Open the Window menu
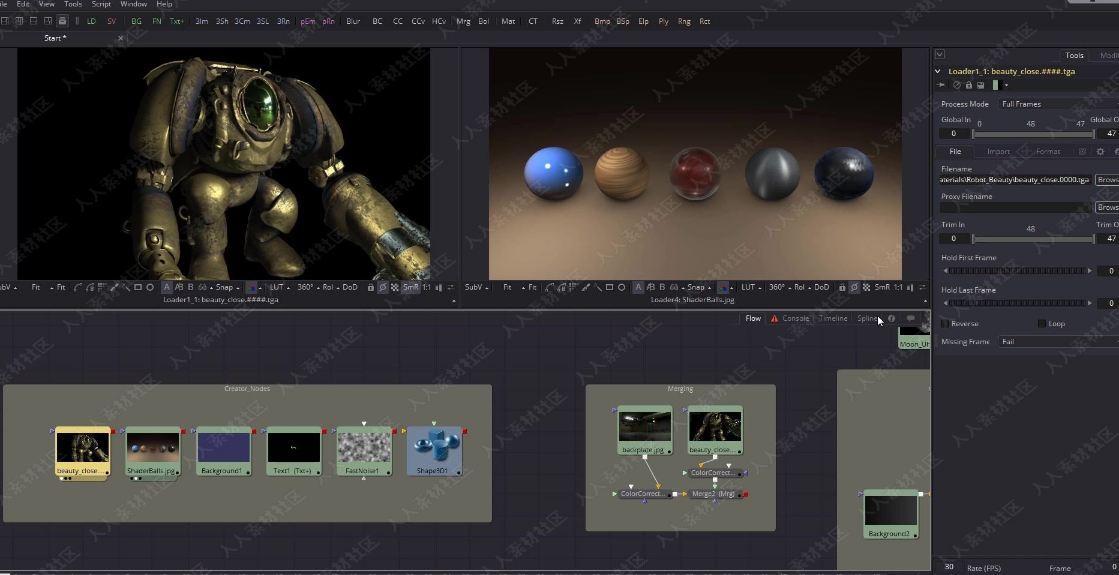This screenshot has width=1119, height=575. pos(133,4)
